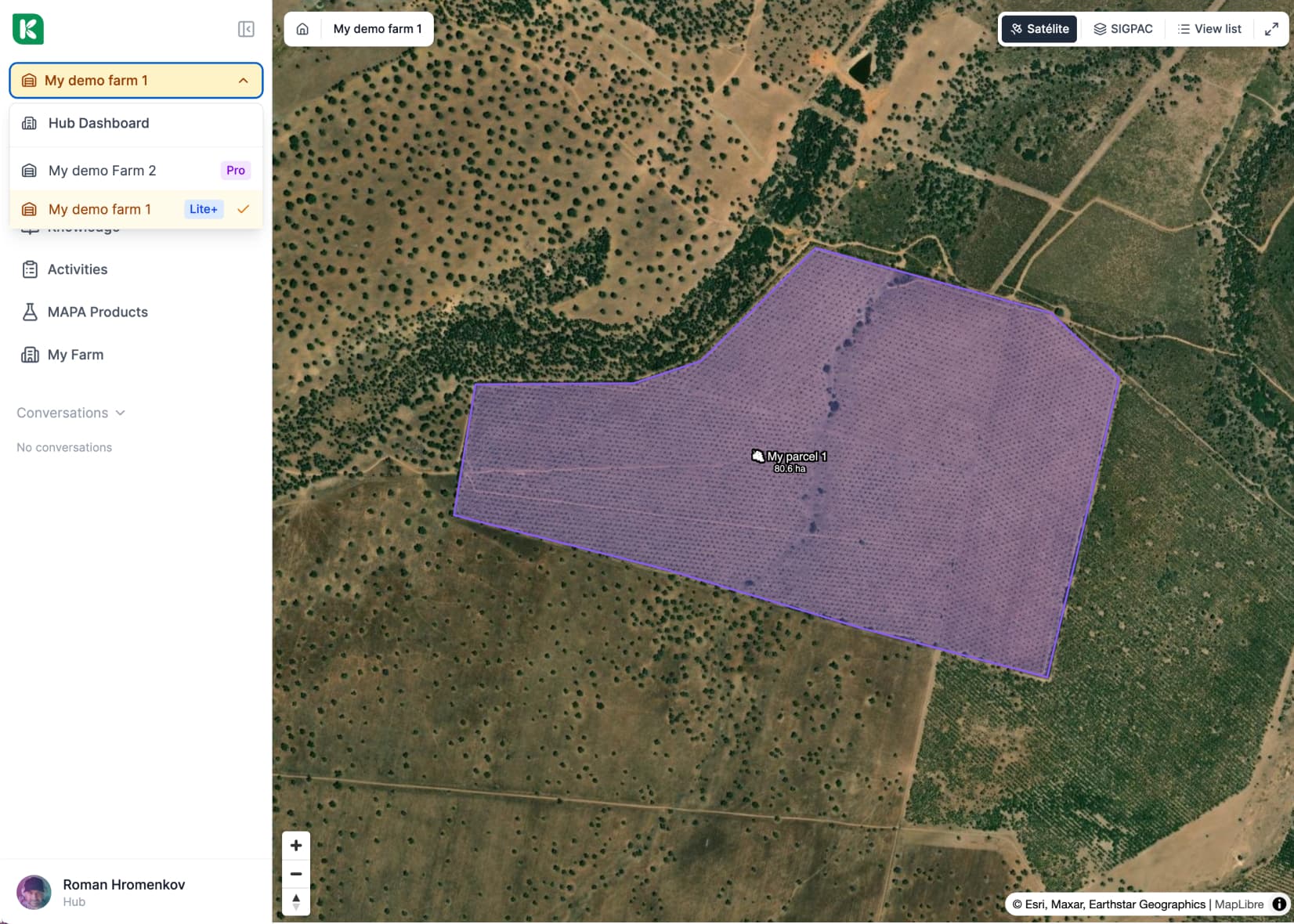Collapse the sidebar panel icon
1294x924 pixels.
coord(245,29)
